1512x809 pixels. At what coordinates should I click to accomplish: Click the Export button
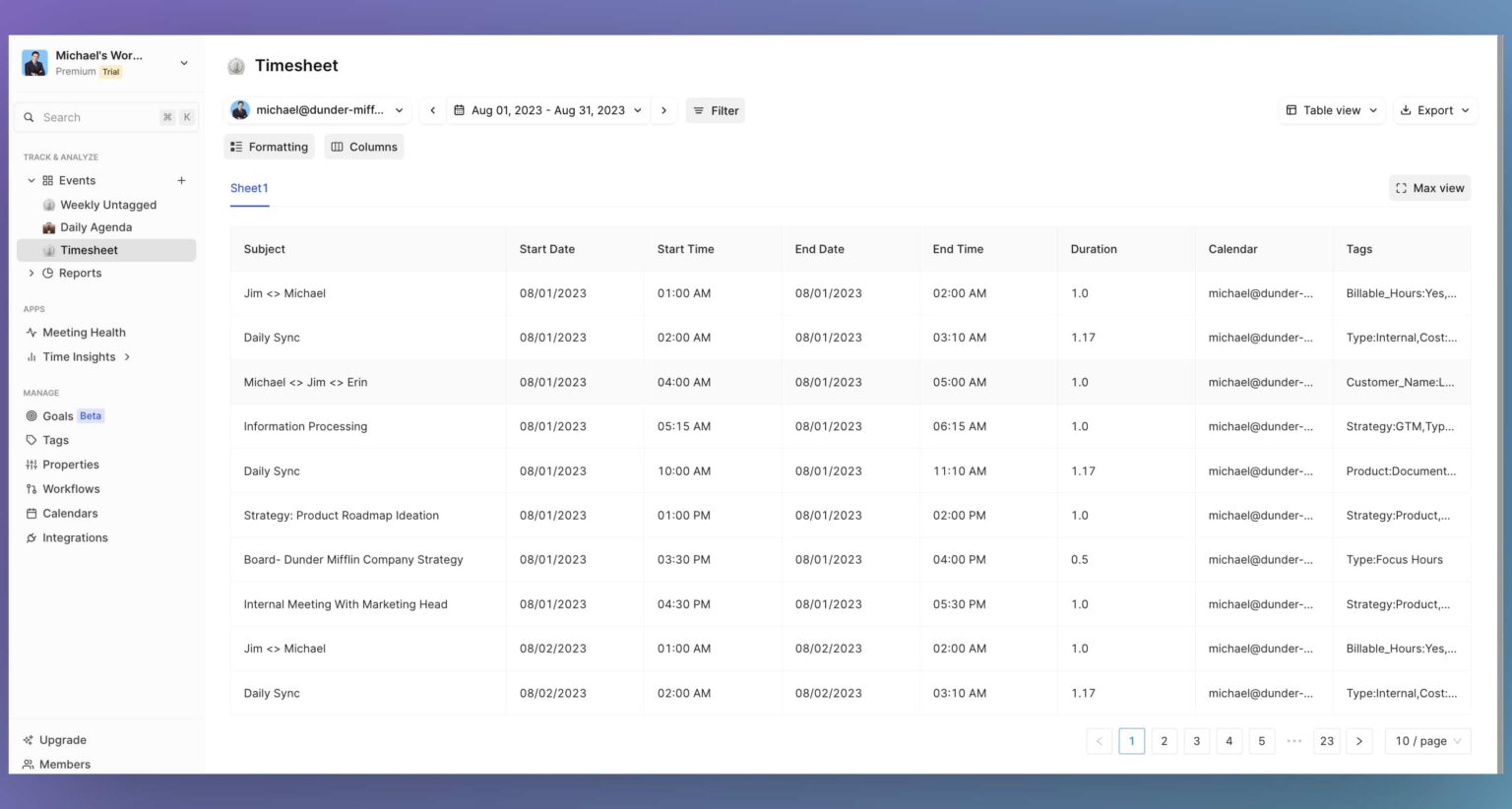coord(1434,110)
